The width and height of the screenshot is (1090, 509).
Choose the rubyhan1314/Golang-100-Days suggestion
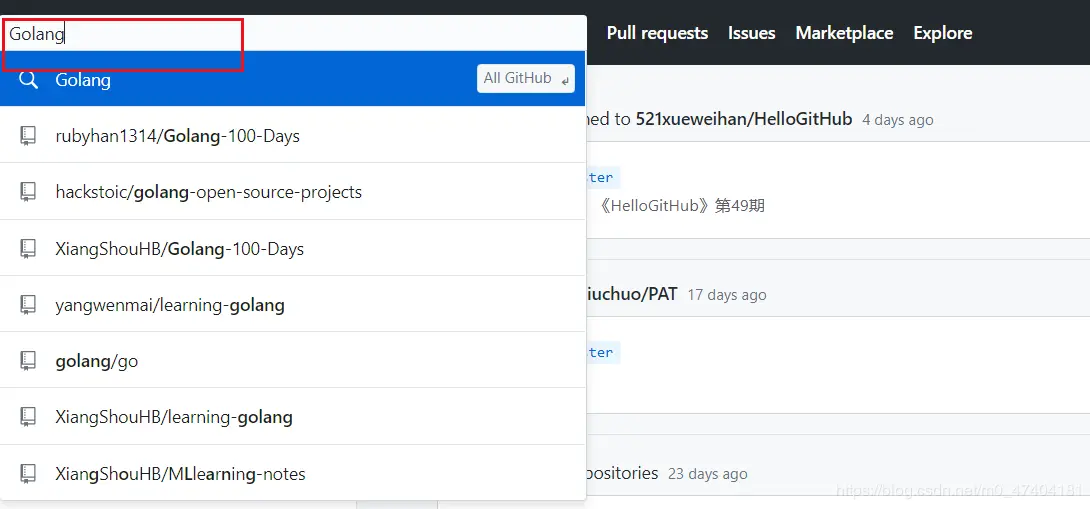point(178,136)
